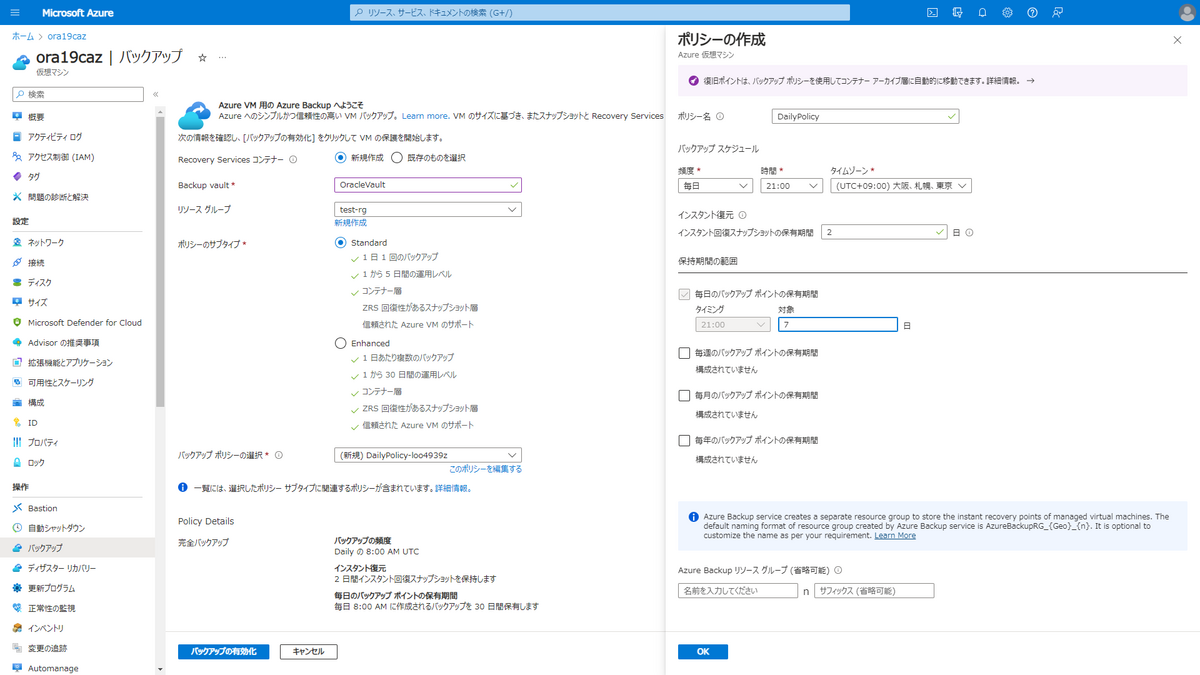
Task: Show info icon next to ポリシー名
Action: [720, 117]
